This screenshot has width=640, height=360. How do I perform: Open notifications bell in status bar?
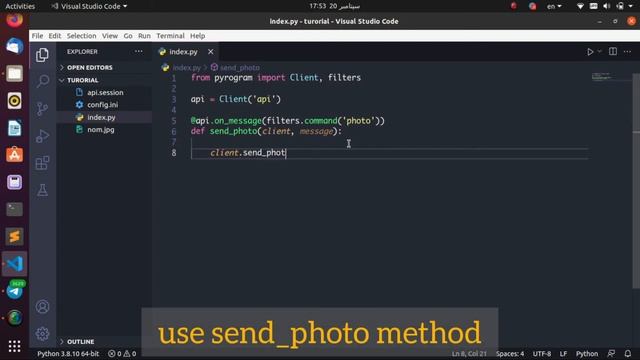628,353
